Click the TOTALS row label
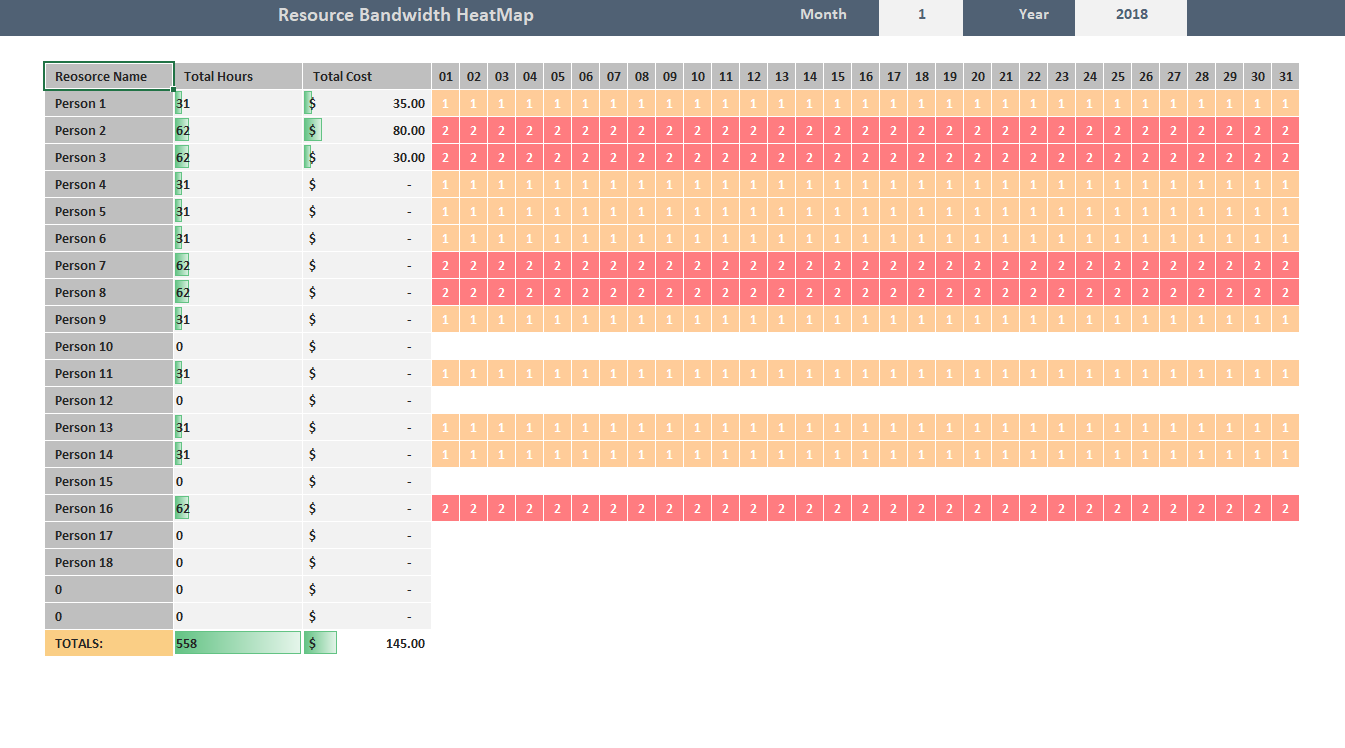Screen dimensions: 1345x748 (x=108, y=642)
